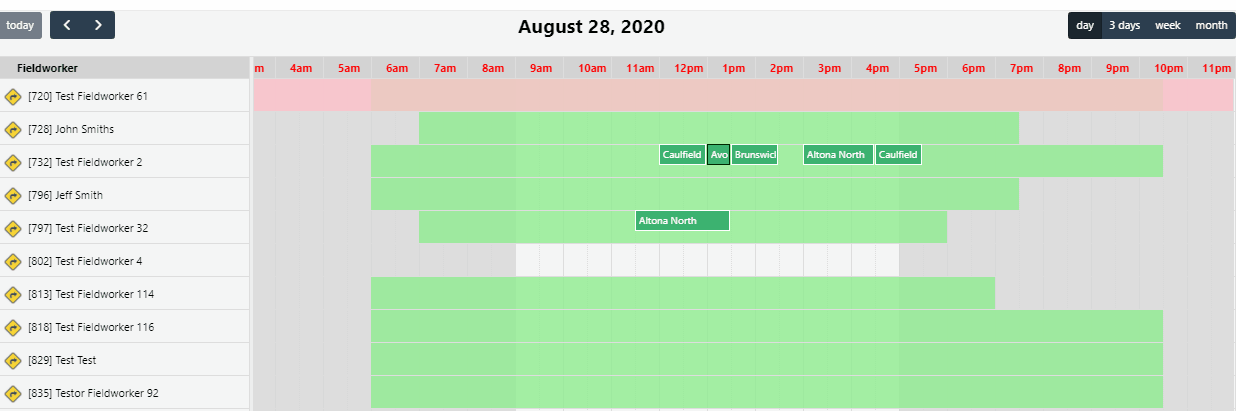Advance to the next day
The width and height of the screenshot is (1236, 411).
click(x=98, y=25)
